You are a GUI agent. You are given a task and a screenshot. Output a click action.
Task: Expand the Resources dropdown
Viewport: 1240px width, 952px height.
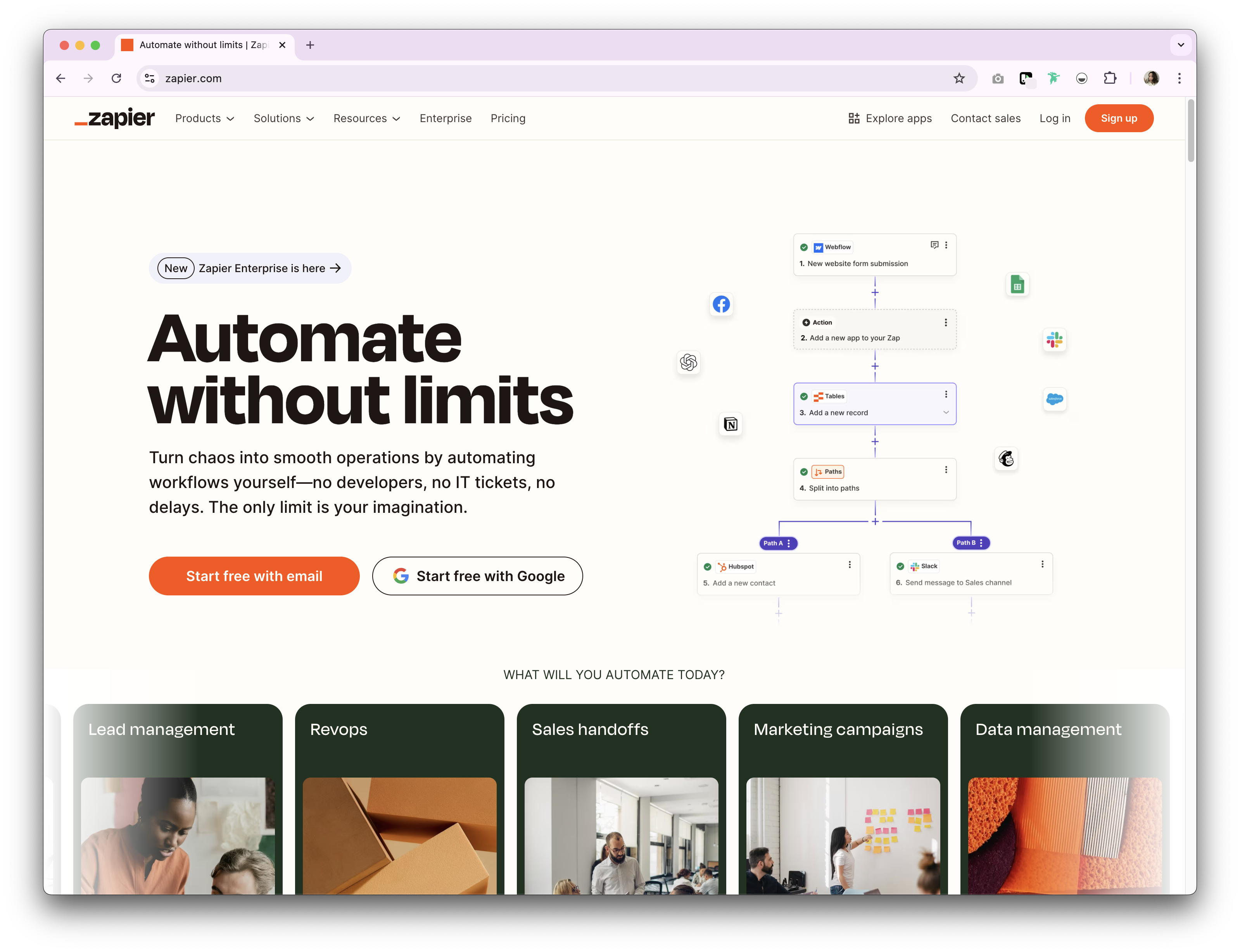(367, 119)
